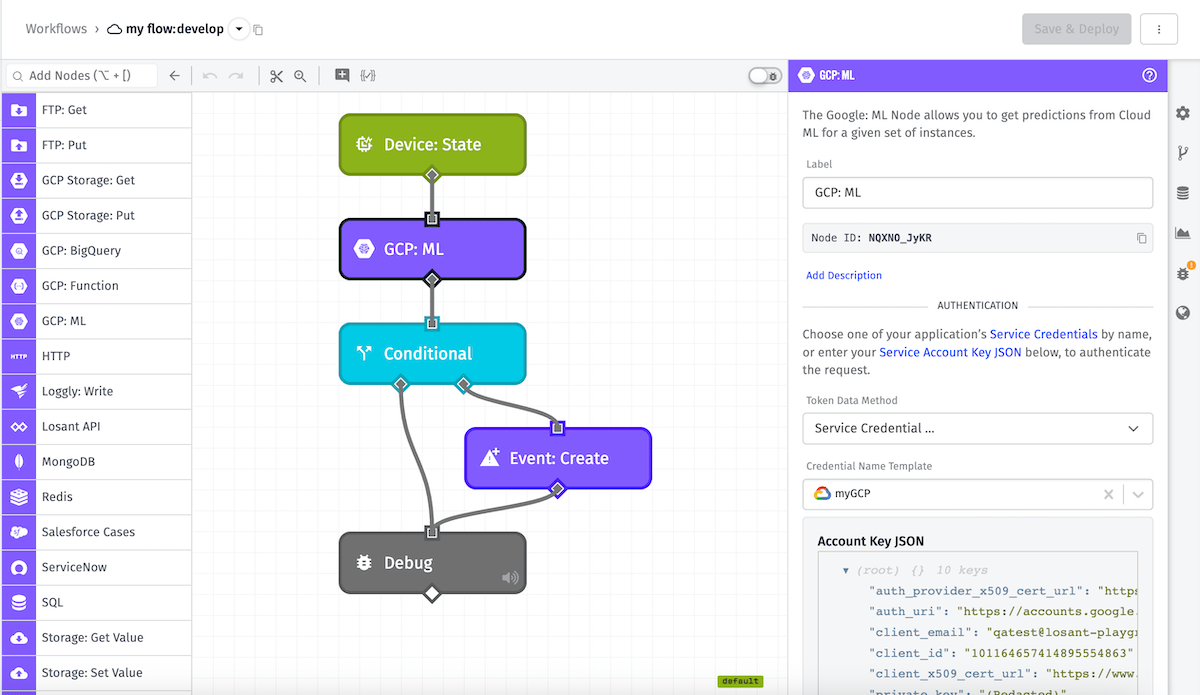
Task: Click the Add Description link
Action: (844, 275)
